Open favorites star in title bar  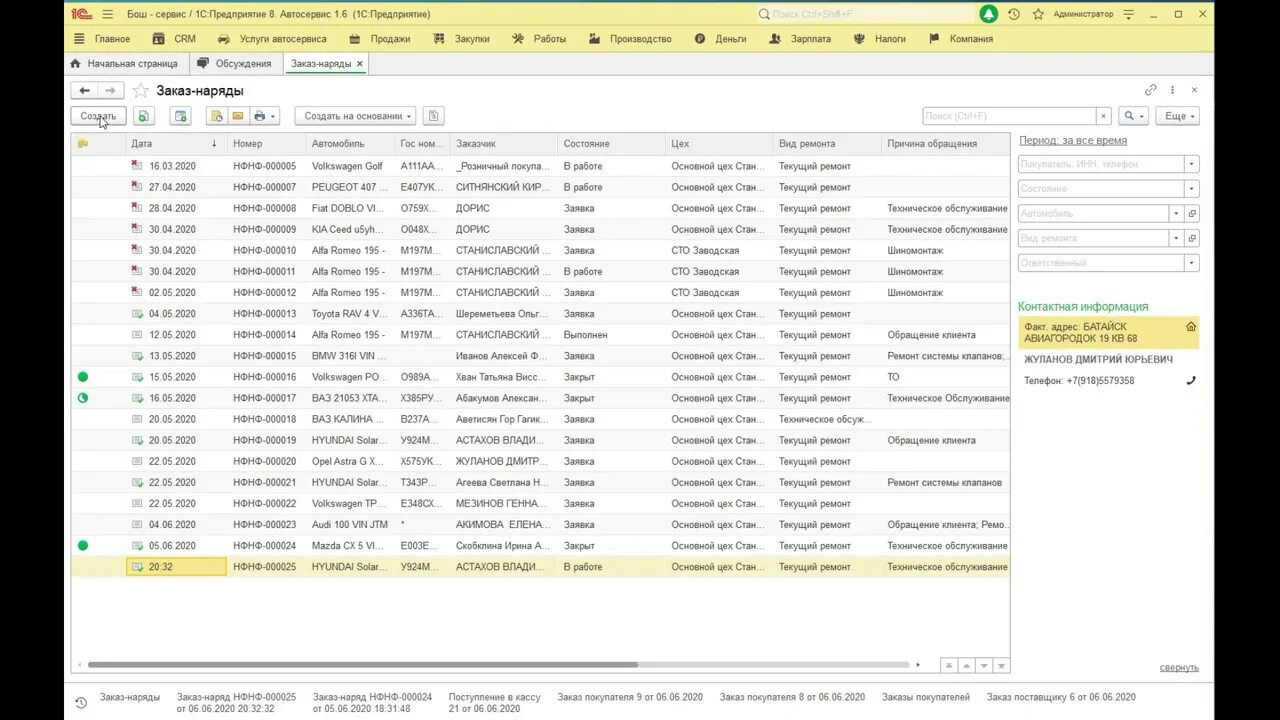coord(1038,14)
